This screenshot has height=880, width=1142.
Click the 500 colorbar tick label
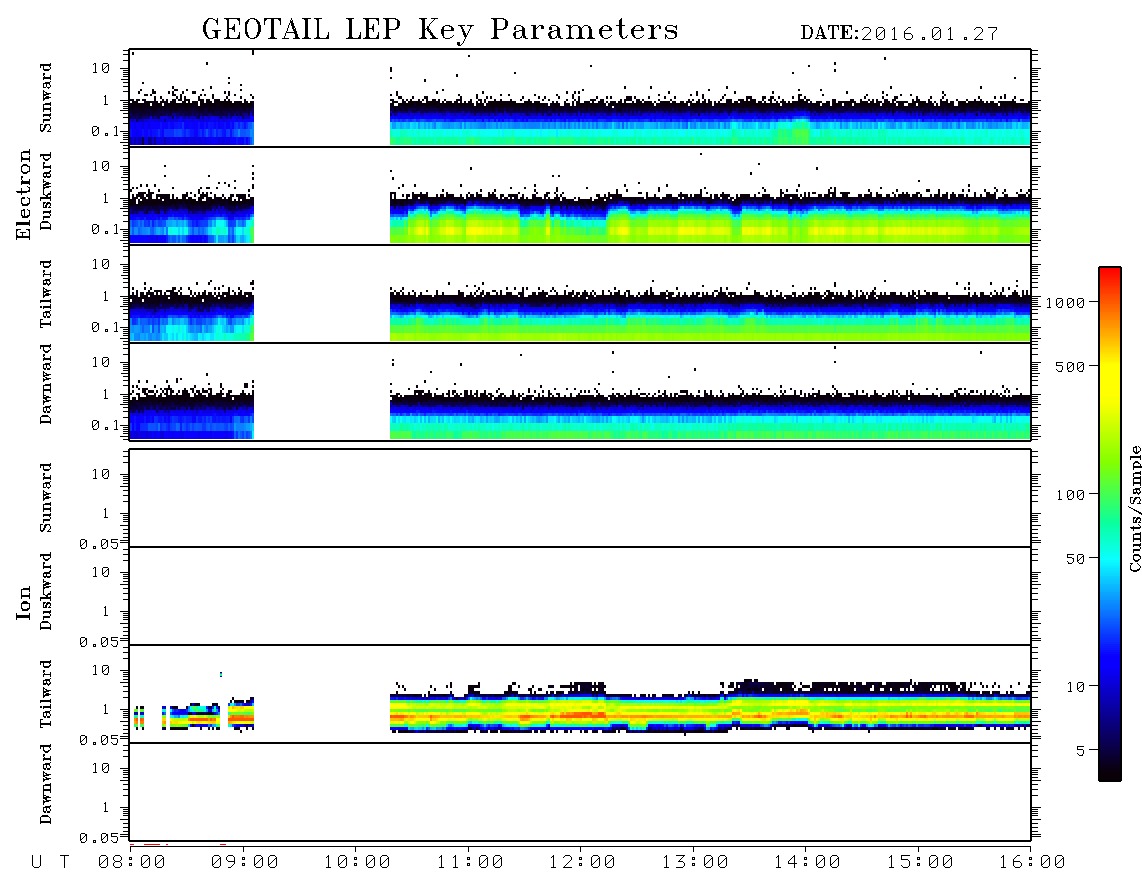(1071, 366)
